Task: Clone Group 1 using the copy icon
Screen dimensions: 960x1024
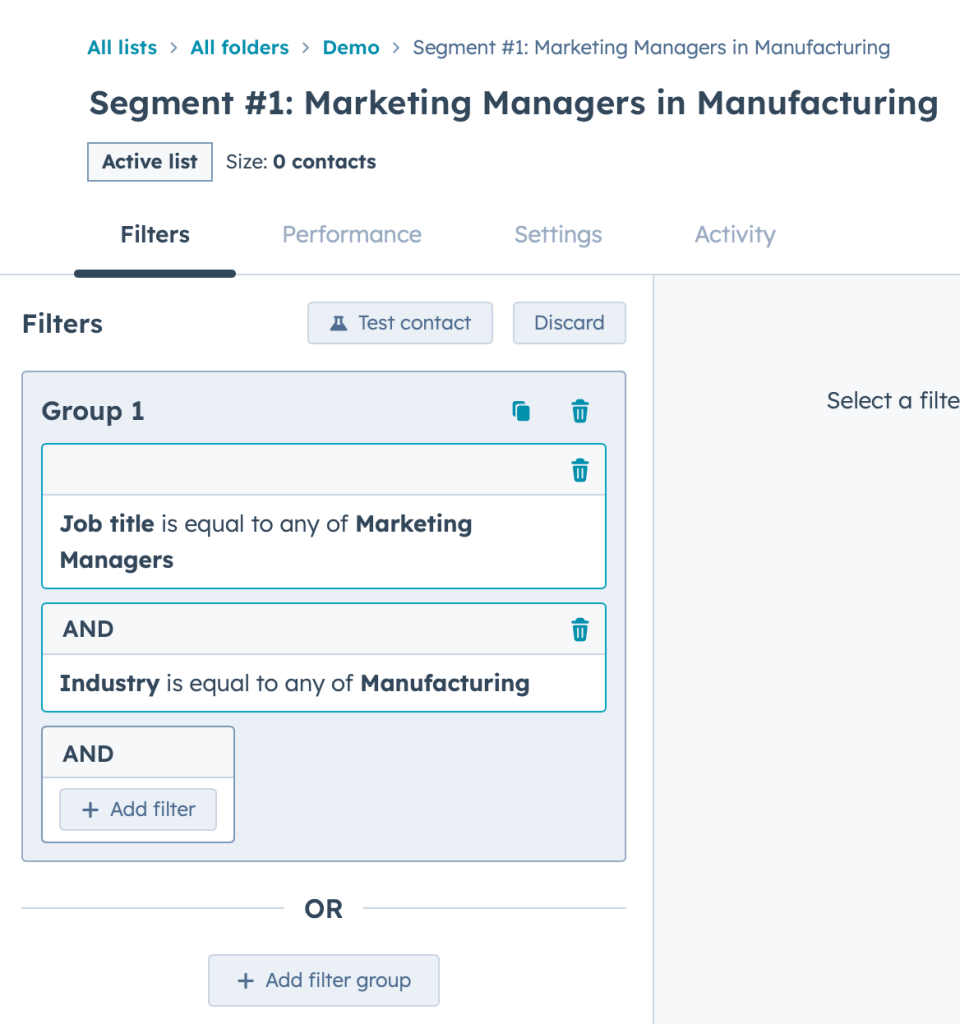Action: click(521, 411)
